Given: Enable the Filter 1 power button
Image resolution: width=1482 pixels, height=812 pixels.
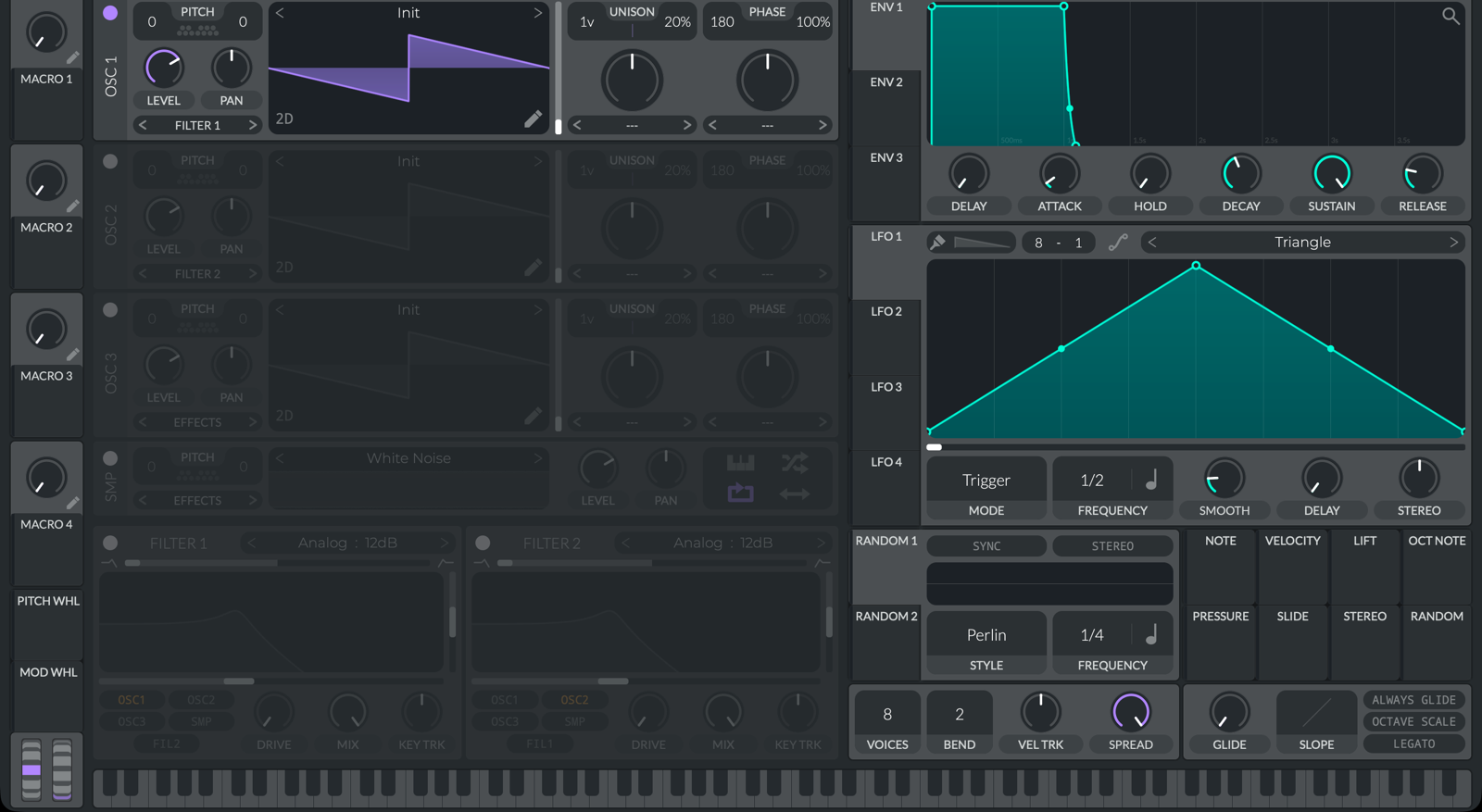Looking at the screenshot, I should coord(110,543).
